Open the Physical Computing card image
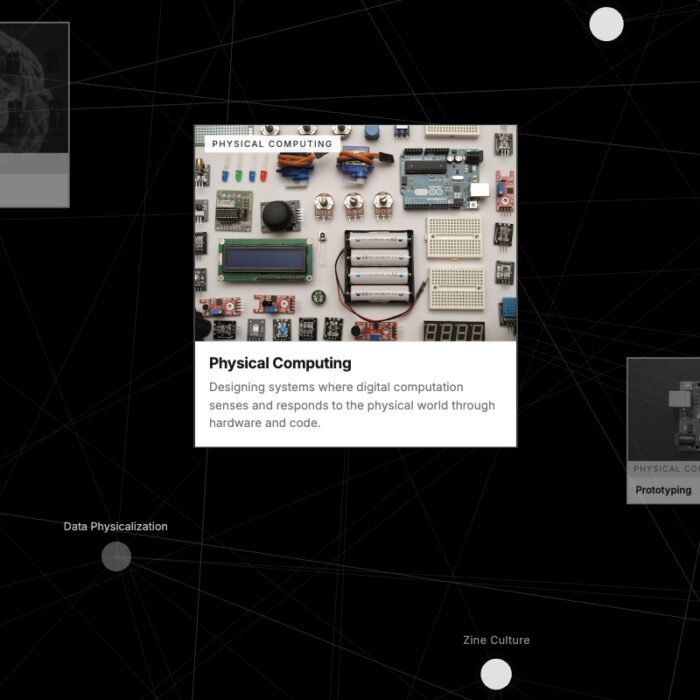The width and height of the screenshot is (700, 700). (356, 233)
